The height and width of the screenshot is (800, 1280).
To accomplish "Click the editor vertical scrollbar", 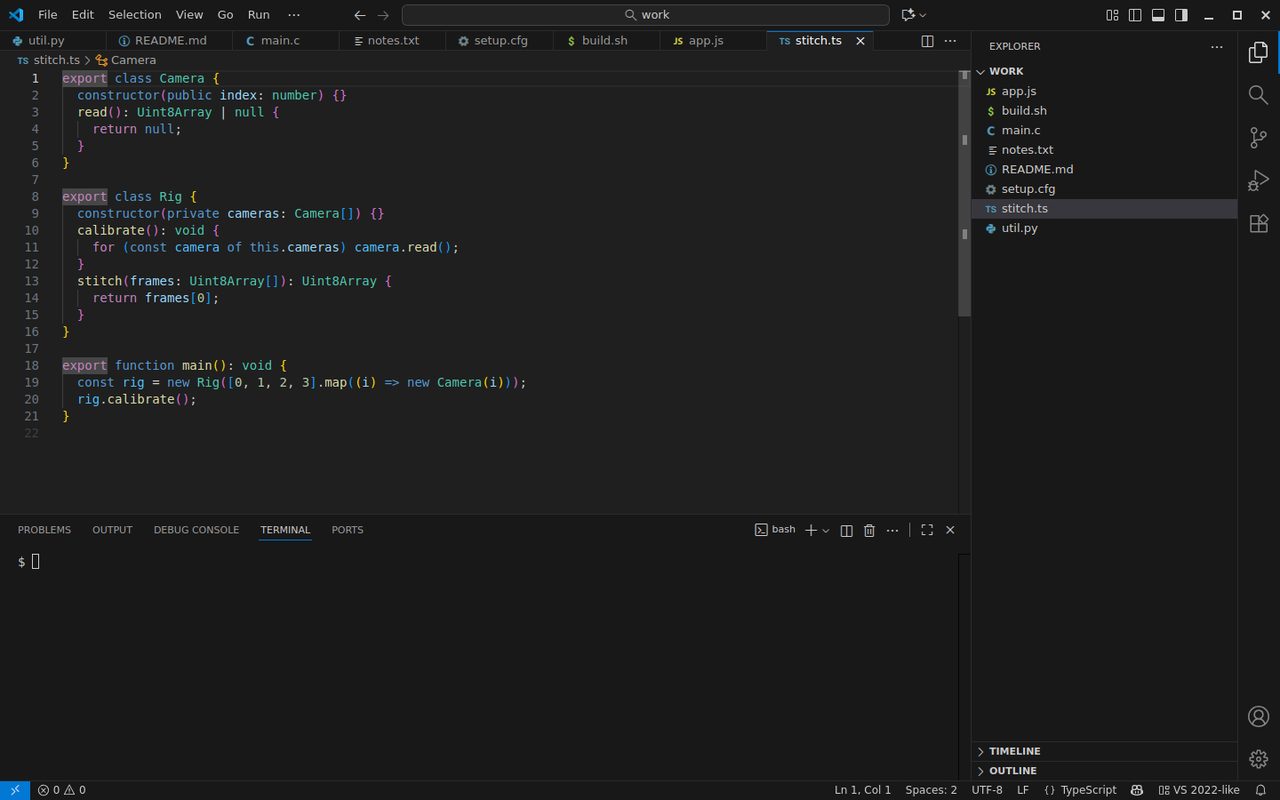I will pyautogui.click(x=964, y=194).
